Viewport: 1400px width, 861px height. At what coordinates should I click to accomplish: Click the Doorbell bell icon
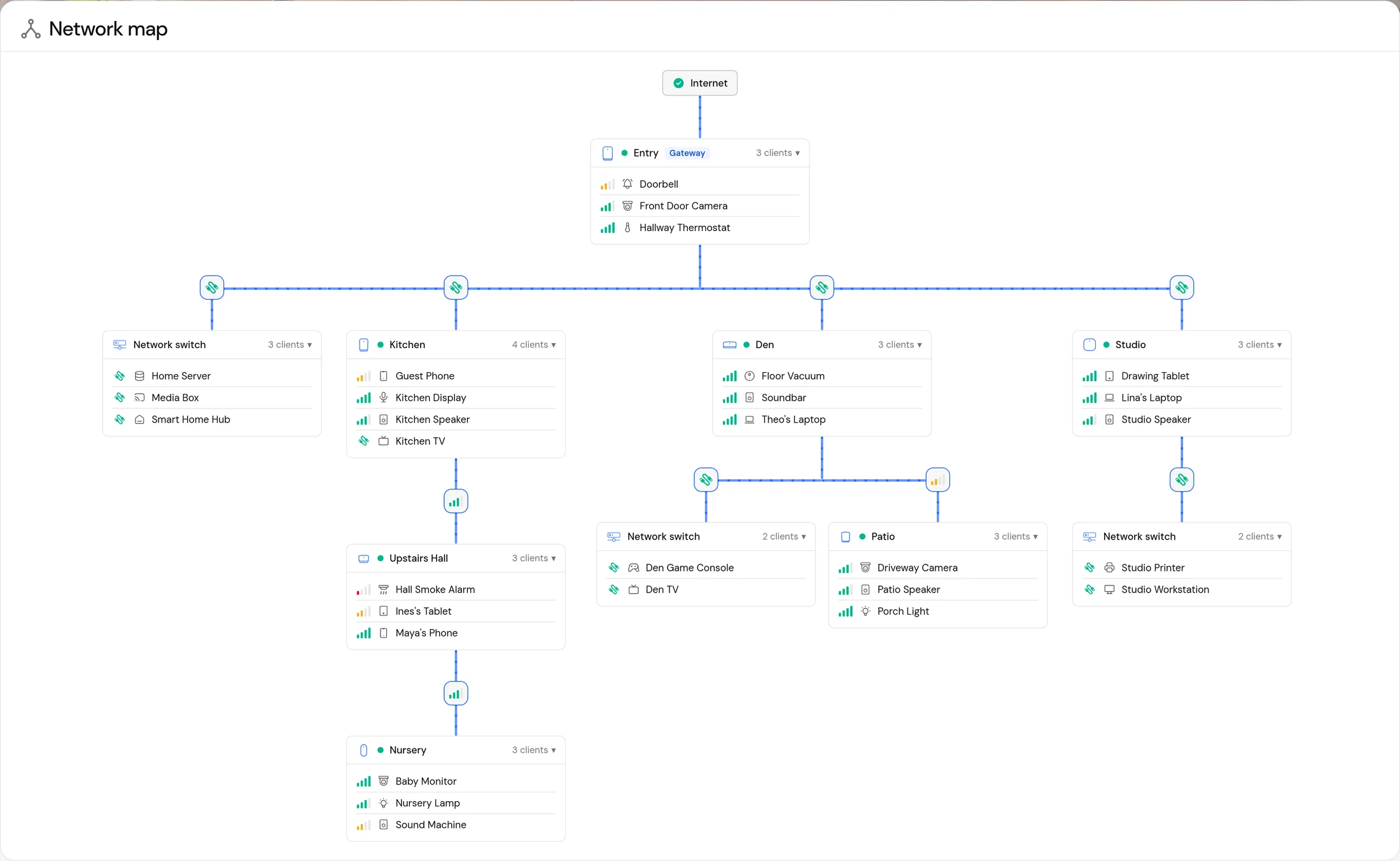coord(627,184)
